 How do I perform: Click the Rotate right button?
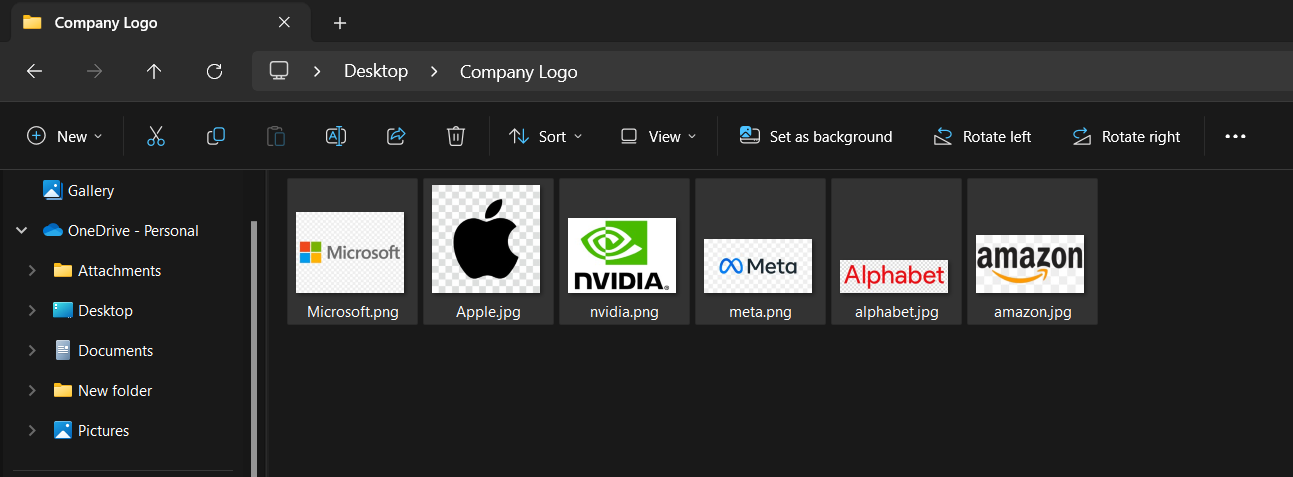click(x=1125, y=136)
